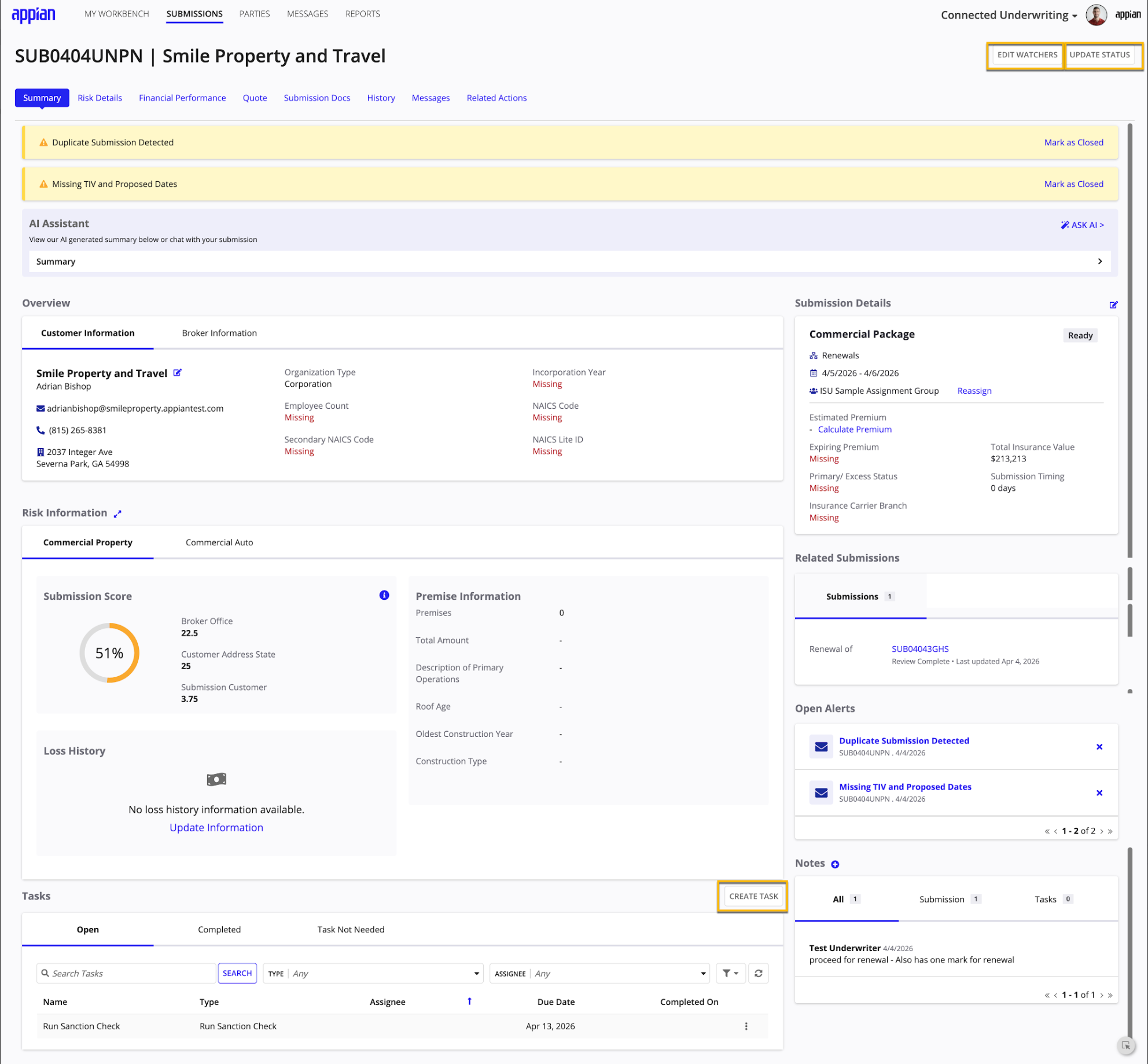1148x1064 pixels.
Task: Open the user profile avatar
Action: [x=1096, y=15]
